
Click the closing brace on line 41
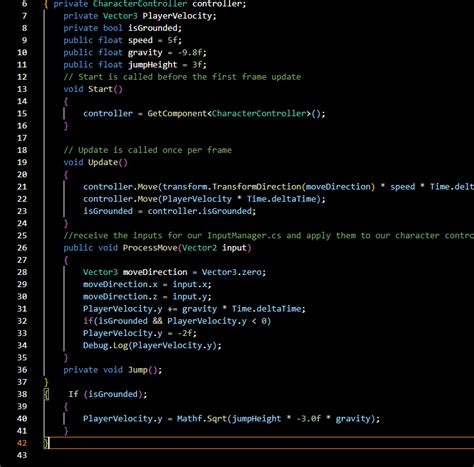(66, 431)
